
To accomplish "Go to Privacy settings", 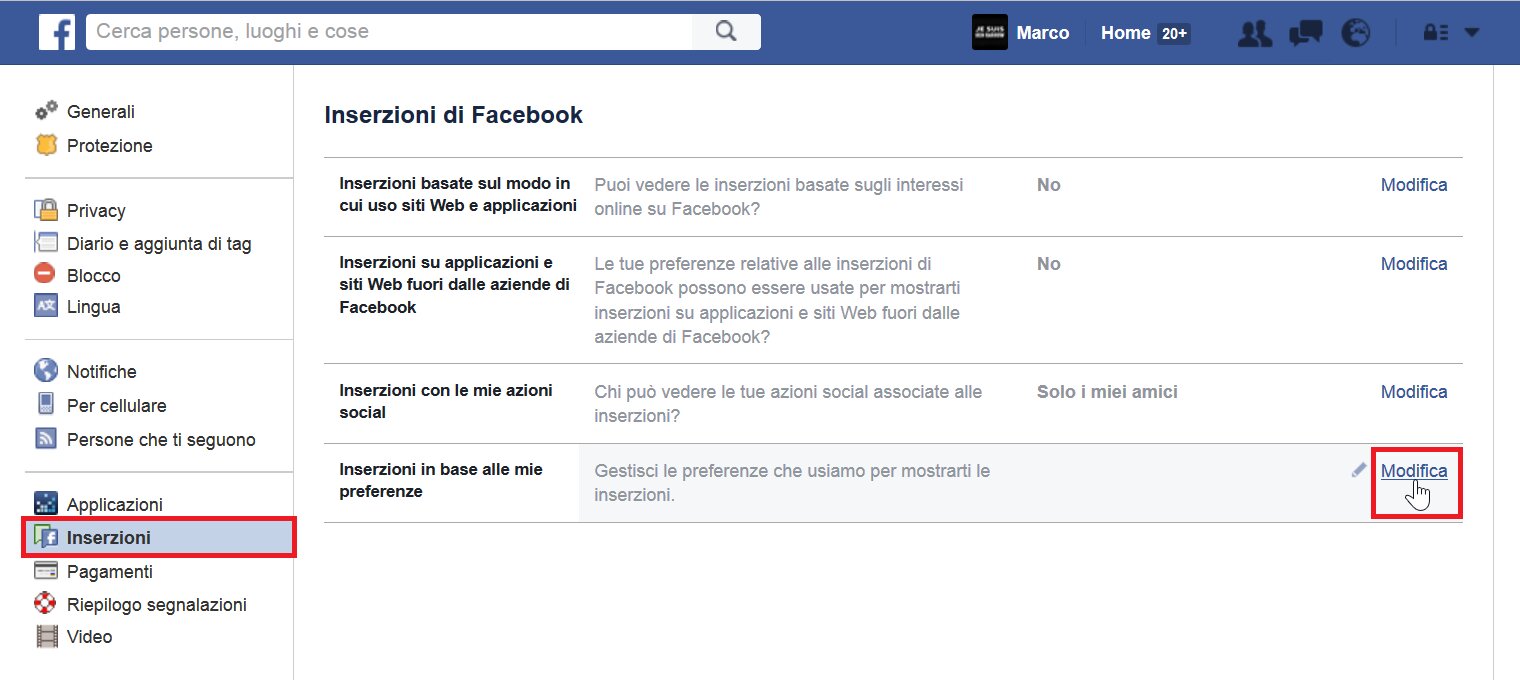I will point(96,211).
